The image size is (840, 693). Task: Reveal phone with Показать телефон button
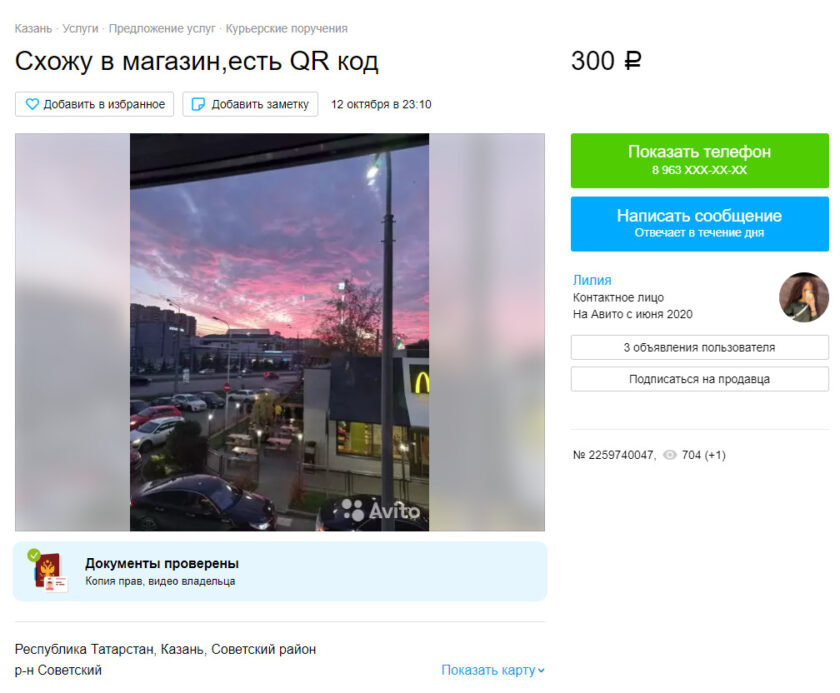[x=700, y=160]
